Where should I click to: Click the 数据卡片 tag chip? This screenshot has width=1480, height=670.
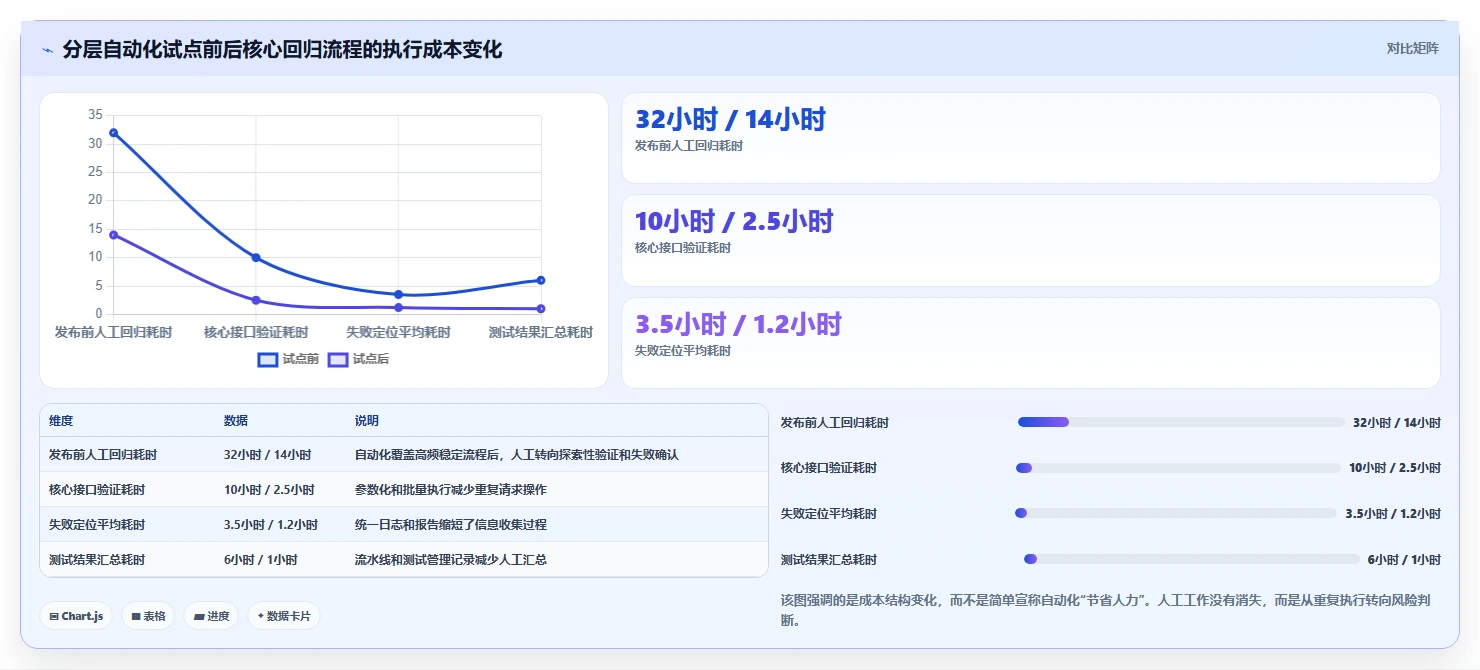[x=284, y=616]
